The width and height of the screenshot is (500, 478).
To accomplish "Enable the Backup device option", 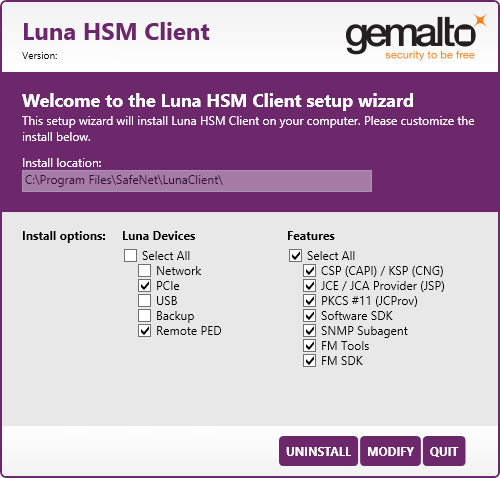I will pyautogui.click(x=144, y=316).
